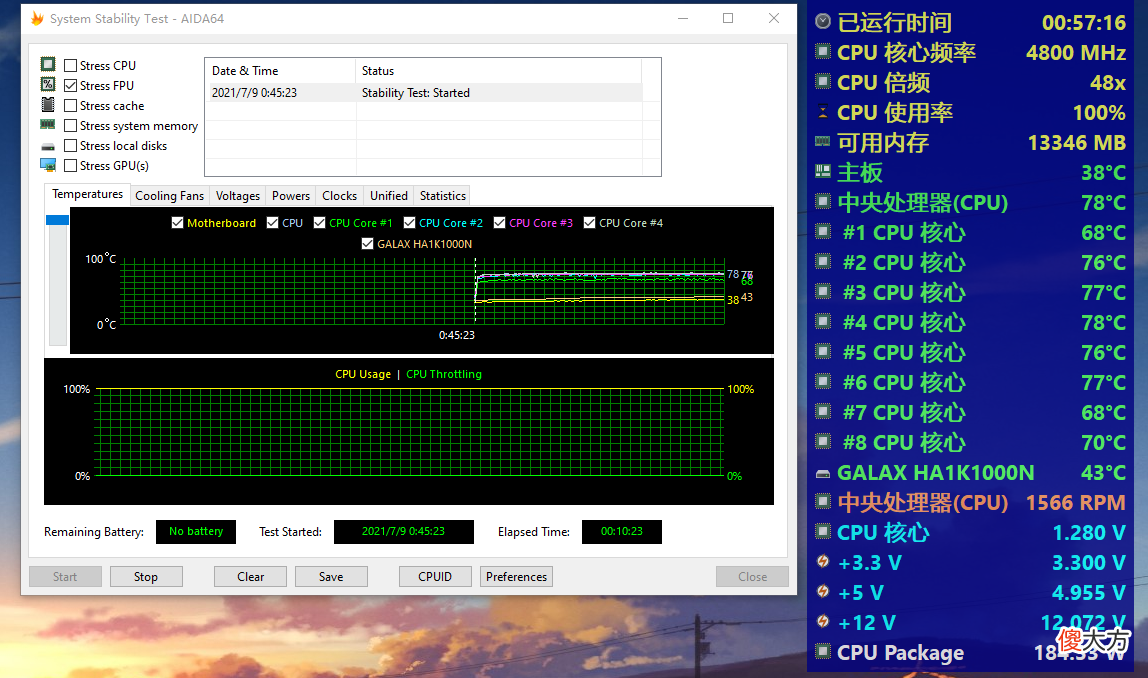Image resolution: width=1148 pixels, height=678 pixels.
Task: Toggle the GALAX HA1K1000N graph checkbox
Action: click(368, 244)
